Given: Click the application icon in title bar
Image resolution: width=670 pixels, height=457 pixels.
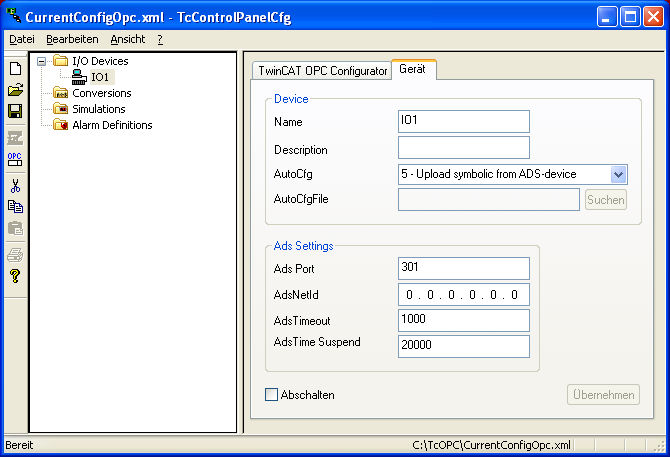Looking at the screenshot, I should click(x=13, y=15).
